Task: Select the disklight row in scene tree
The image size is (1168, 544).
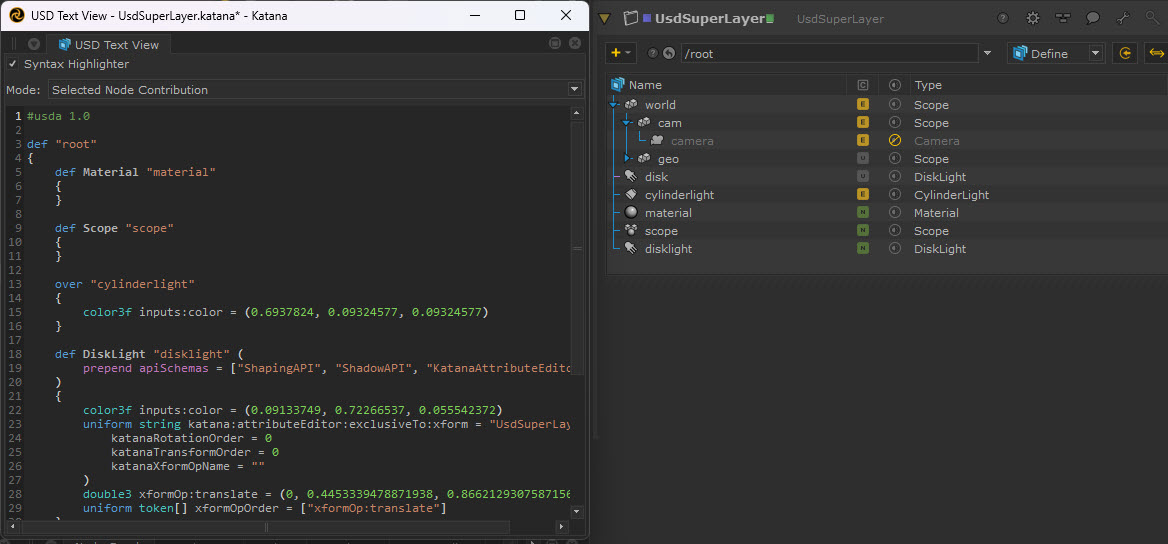Action: (x=668, y=249)
